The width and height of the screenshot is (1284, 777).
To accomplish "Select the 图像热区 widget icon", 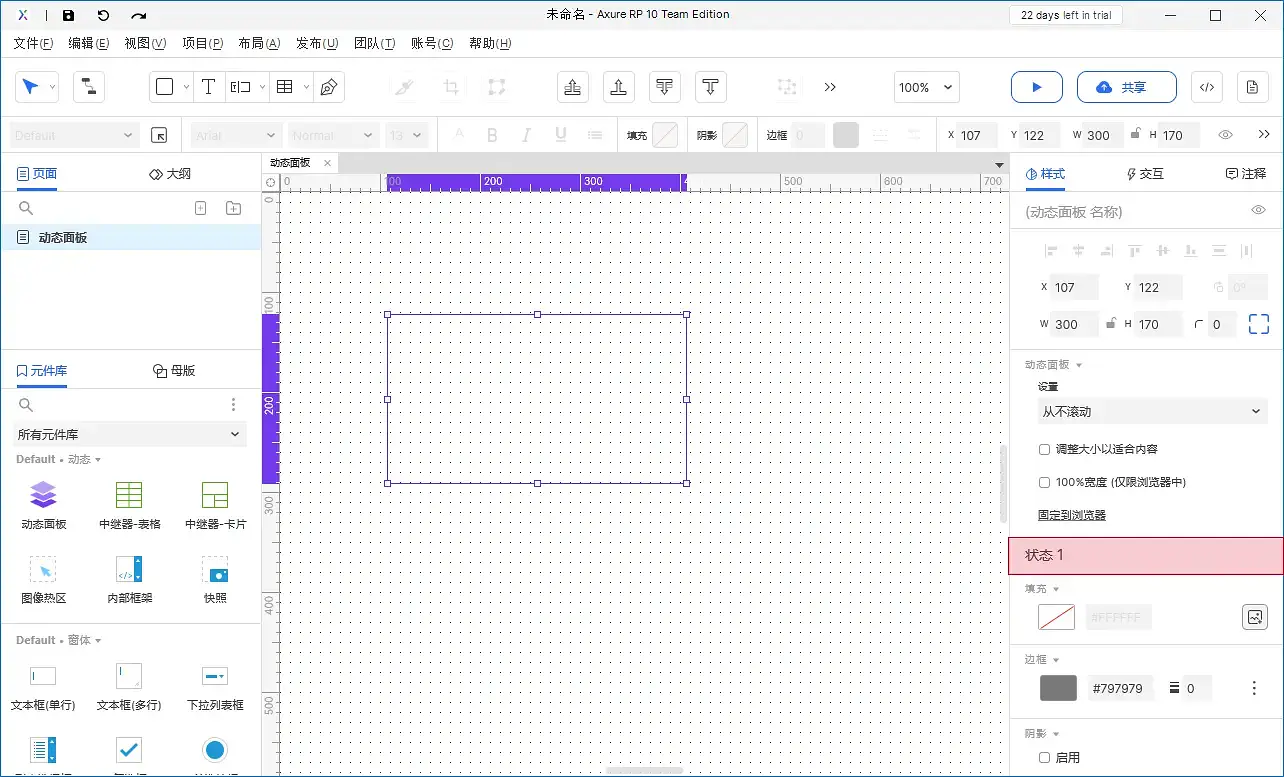I will click(43, 570).
